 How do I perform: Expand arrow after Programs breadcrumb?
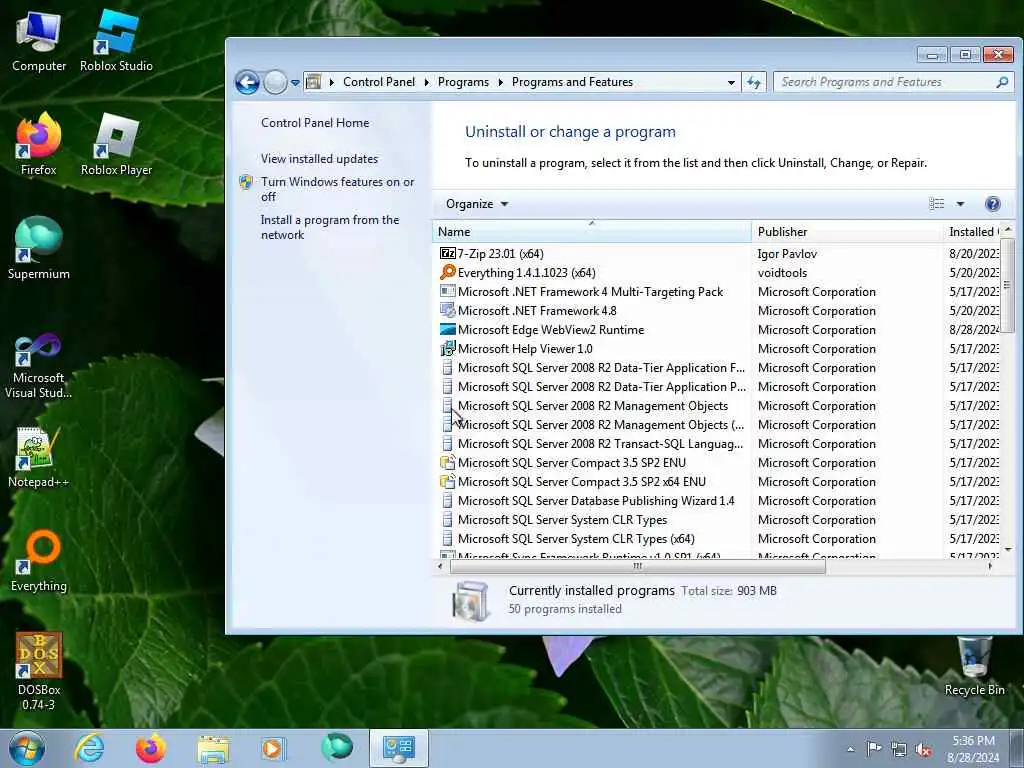click(501, 82)
